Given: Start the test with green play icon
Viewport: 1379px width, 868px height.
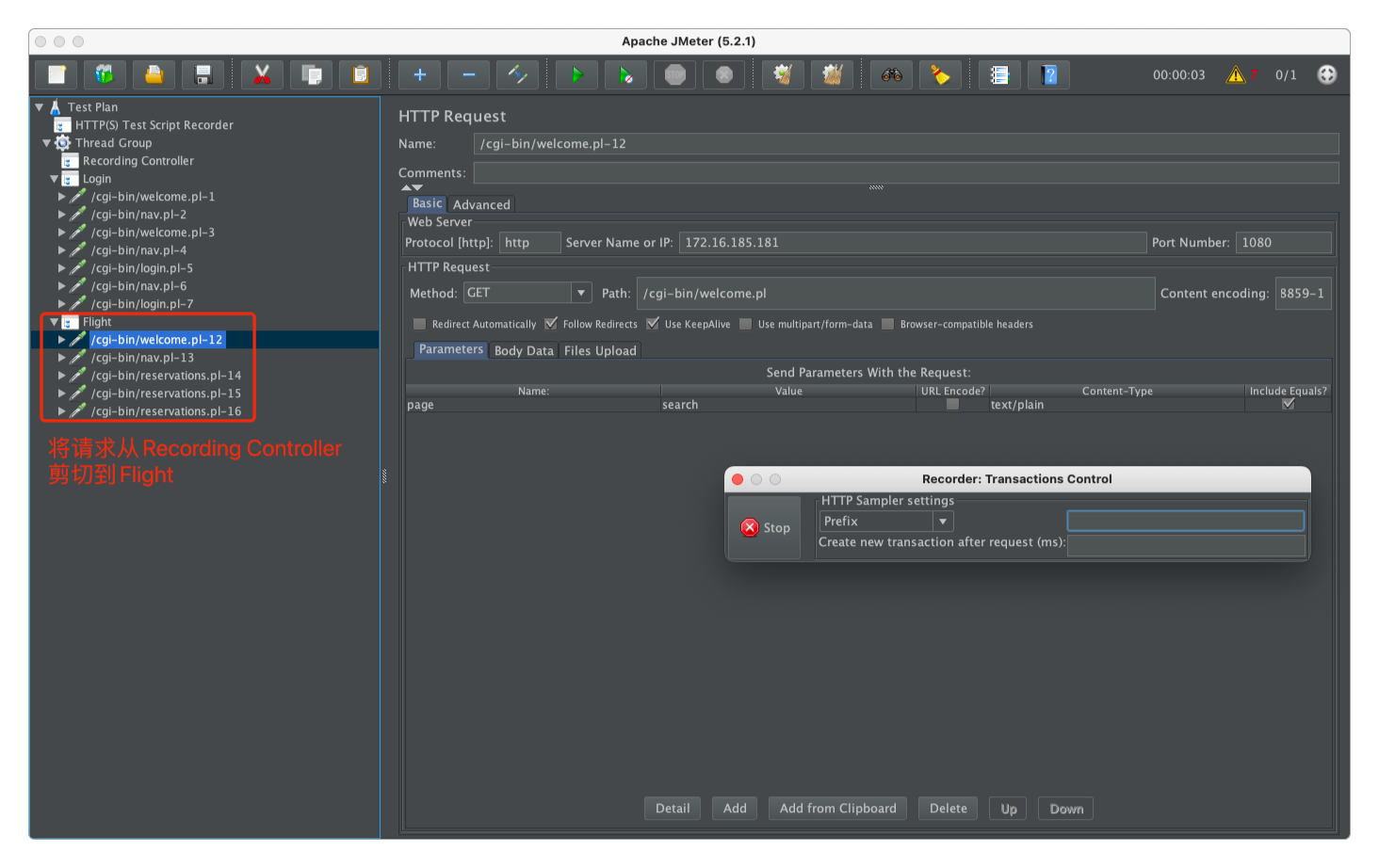Looking at the screenshot, I should [576, 74].
